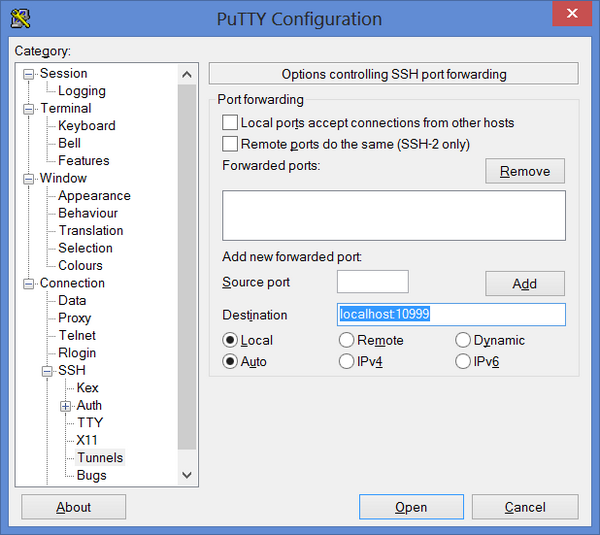600x535 pixels.
Task: Choose the Dynamic forwarding option
Action: coord(463,340)
